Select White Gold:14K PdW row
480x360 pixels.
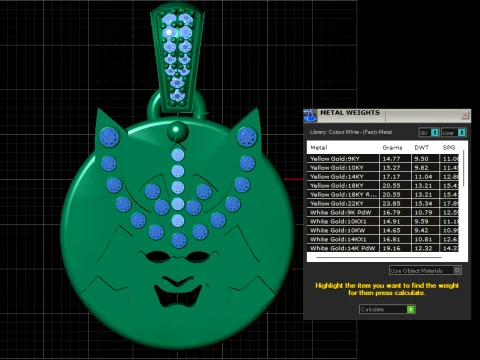tap(383, 248)
